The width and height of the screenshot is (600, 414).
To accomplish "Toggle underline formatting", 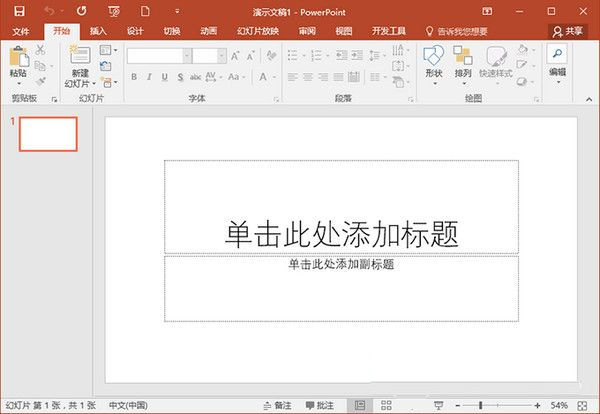I will click(165, 77).
